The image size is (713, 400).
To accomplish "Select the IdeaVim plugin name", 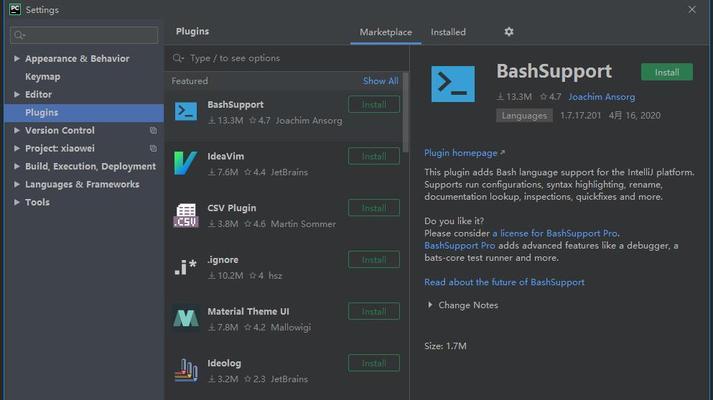I will [226, 156].
